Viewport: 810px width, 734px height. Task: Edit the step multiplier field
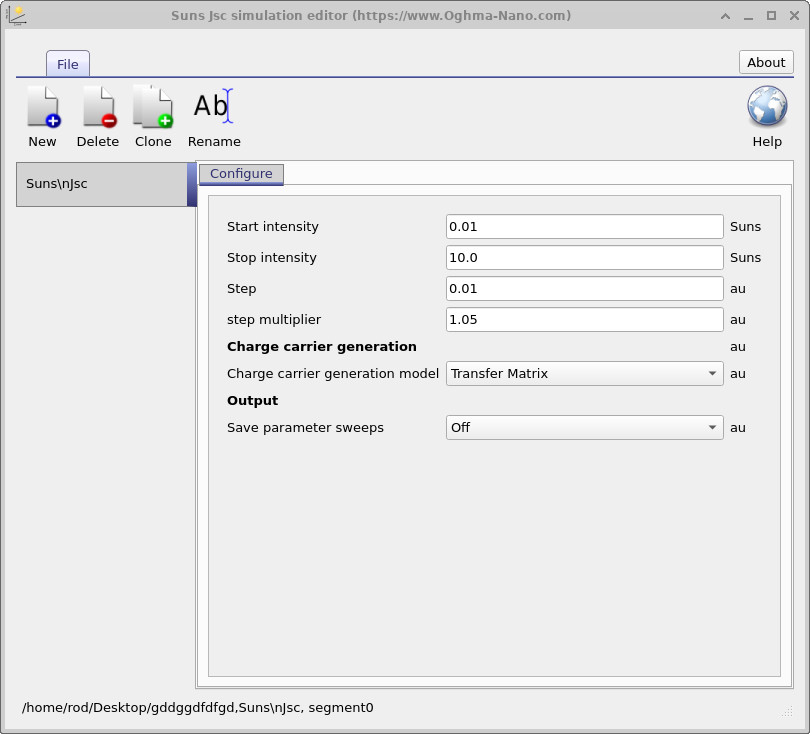tap(584, 320)
